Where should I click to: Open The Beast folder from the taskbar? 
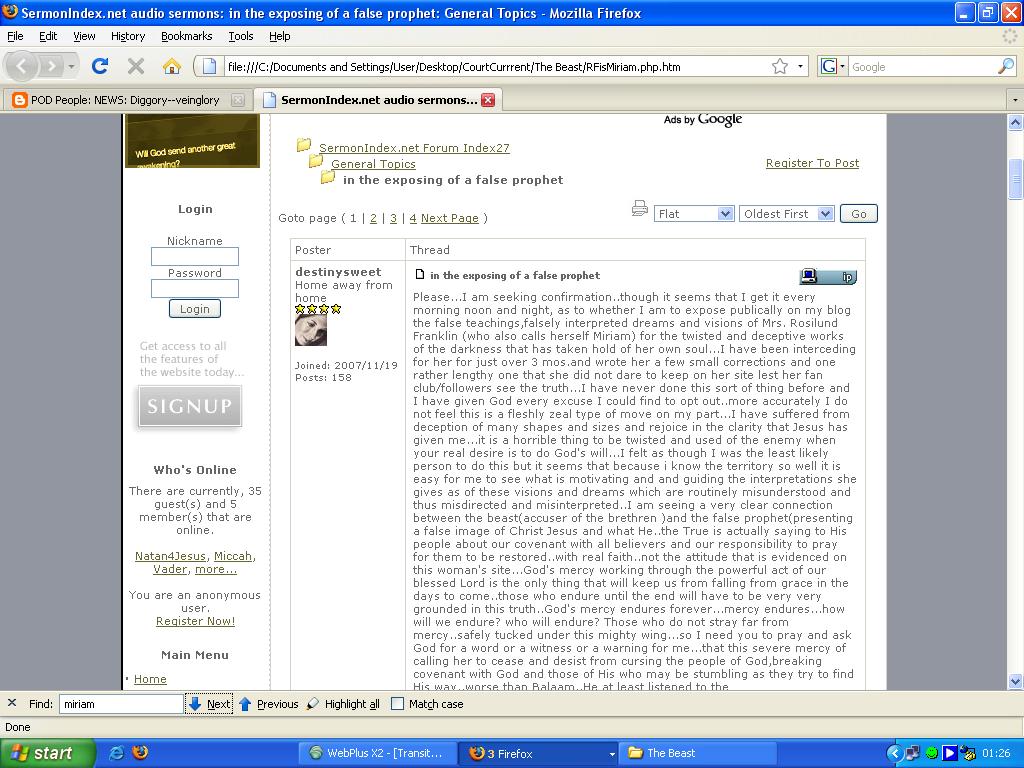[x=697, y=754]
